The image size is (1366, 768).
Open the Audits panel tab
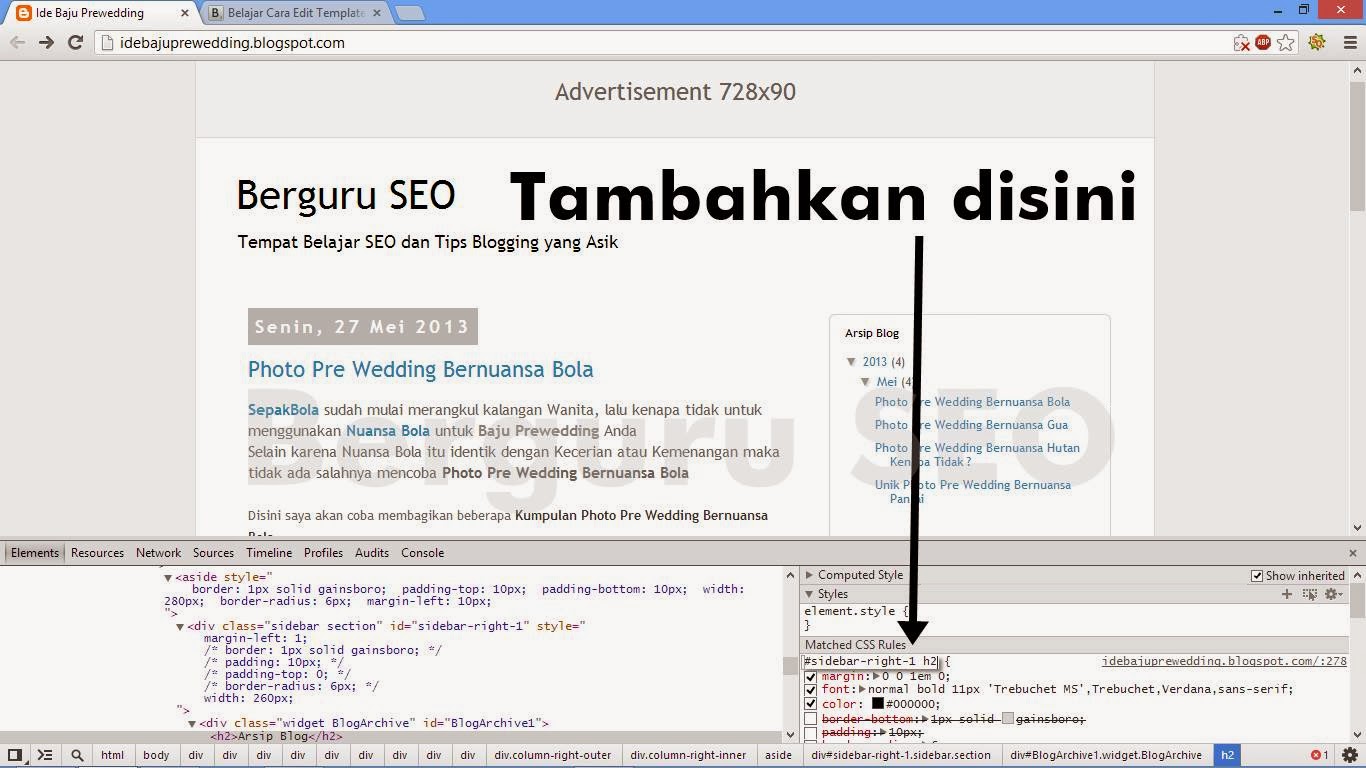[372, 553]
